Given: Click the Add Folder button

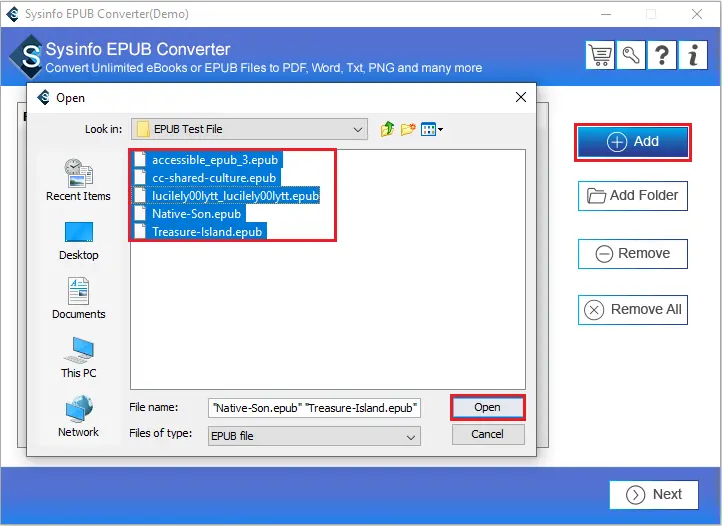Looking at the screenshot, I should (x=633, y=196).
